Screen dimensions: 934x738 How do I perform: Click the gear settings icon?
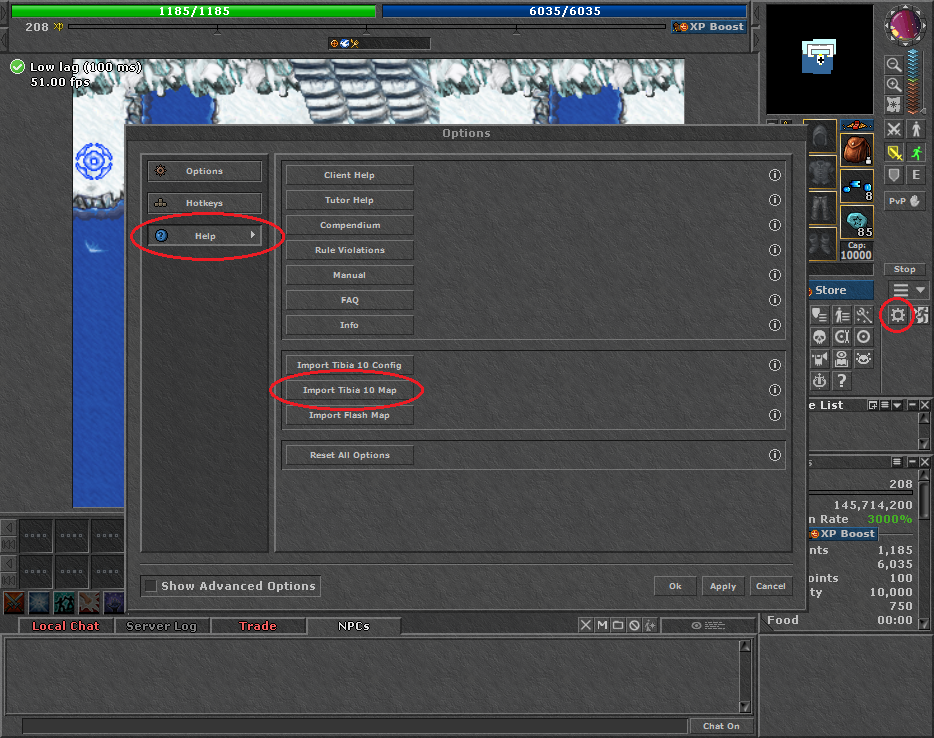[x=897, y=315]
